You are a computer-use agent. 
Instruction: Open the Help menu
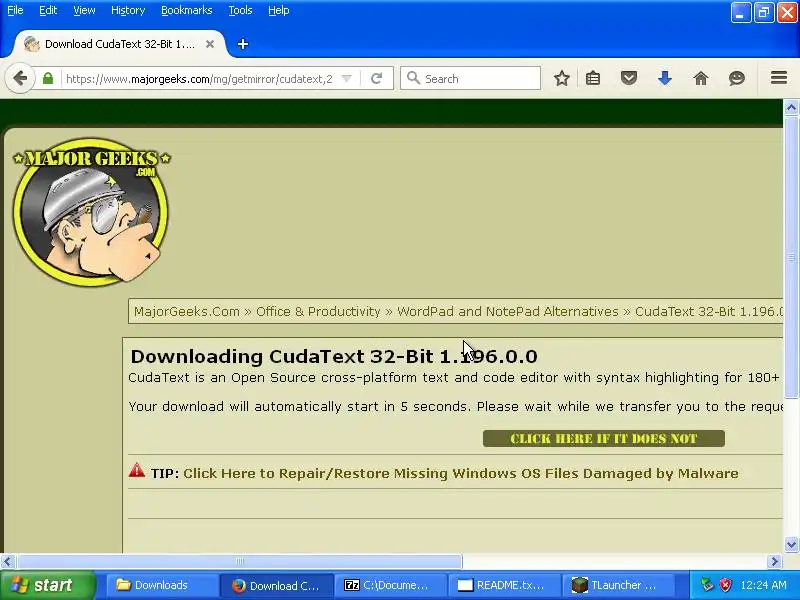(279, 10)
